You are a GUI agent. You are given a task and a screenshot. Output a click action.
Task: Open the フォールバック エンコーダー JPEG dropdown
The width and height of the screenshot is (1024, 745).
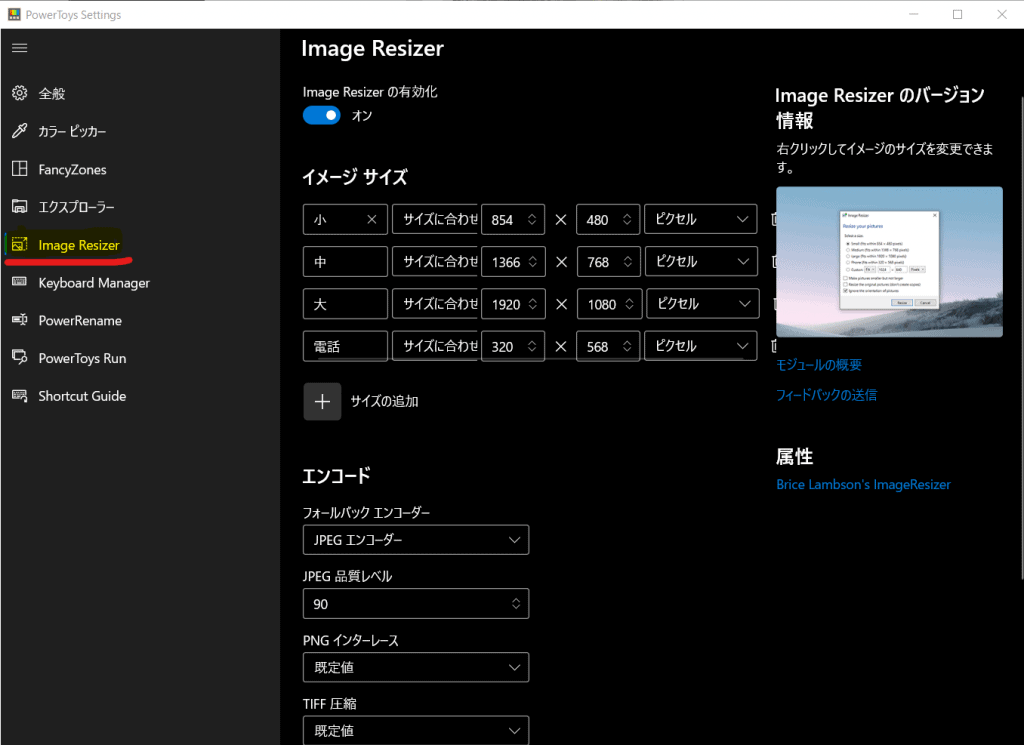[415, 540]
